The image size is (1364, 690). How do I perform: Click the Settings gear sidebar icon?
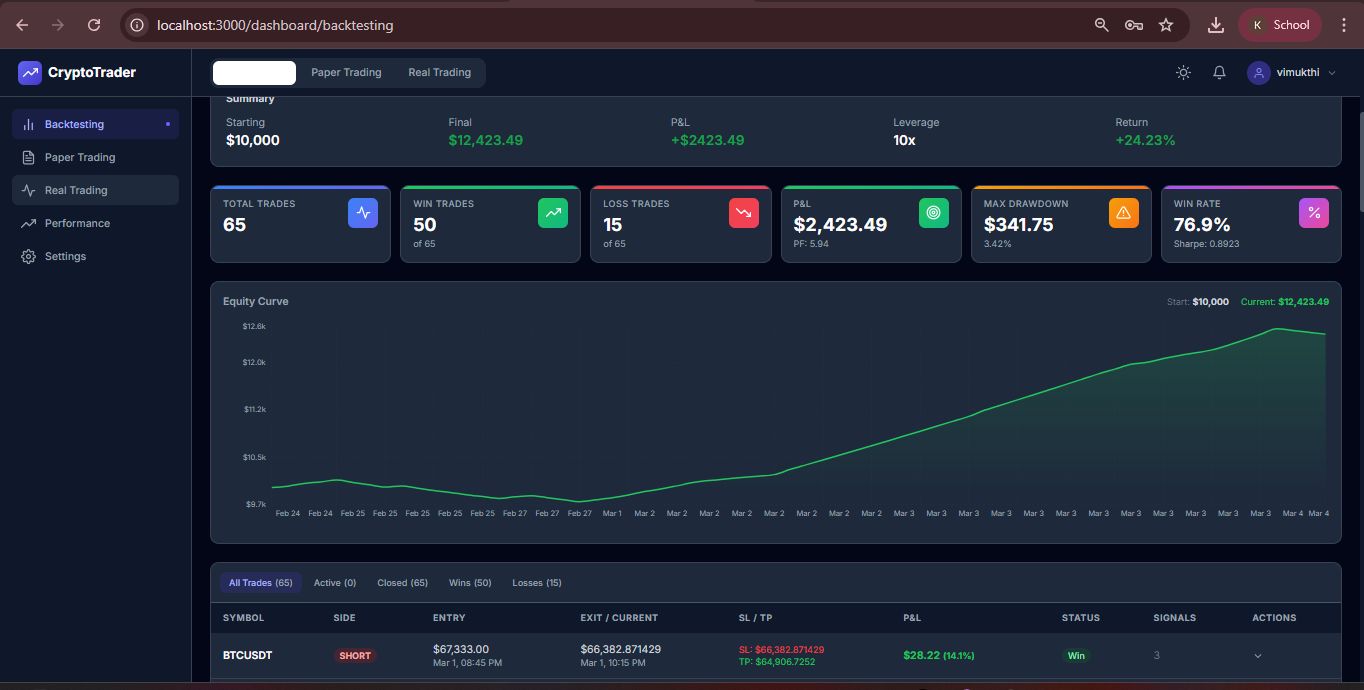tap(28, 256)
